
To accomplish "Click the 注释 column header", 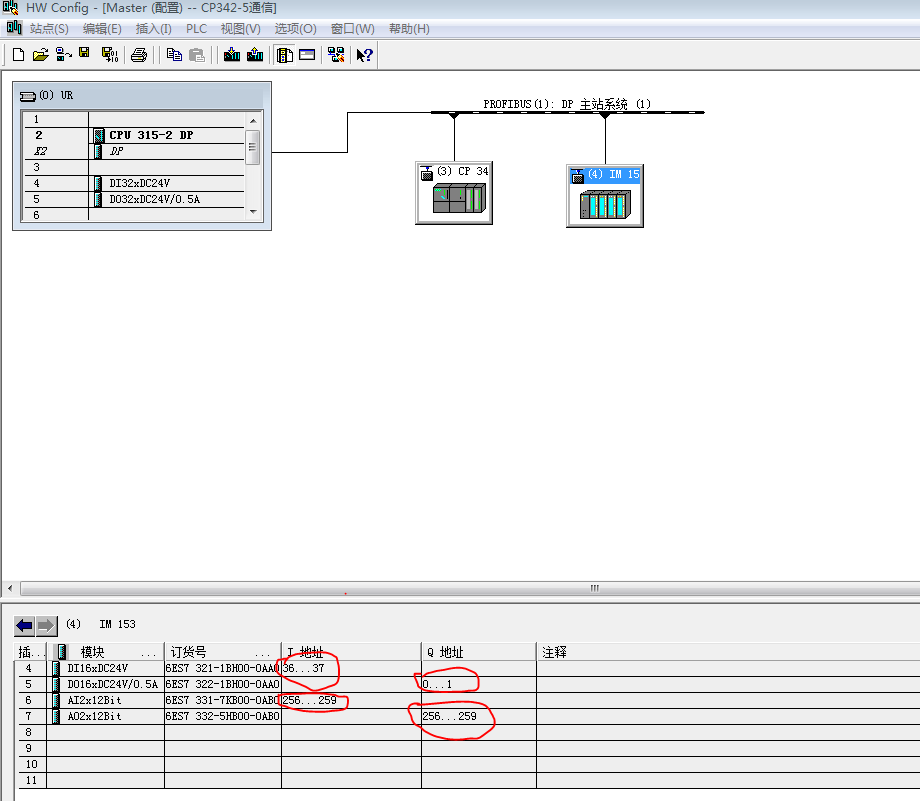I will 728,652.
